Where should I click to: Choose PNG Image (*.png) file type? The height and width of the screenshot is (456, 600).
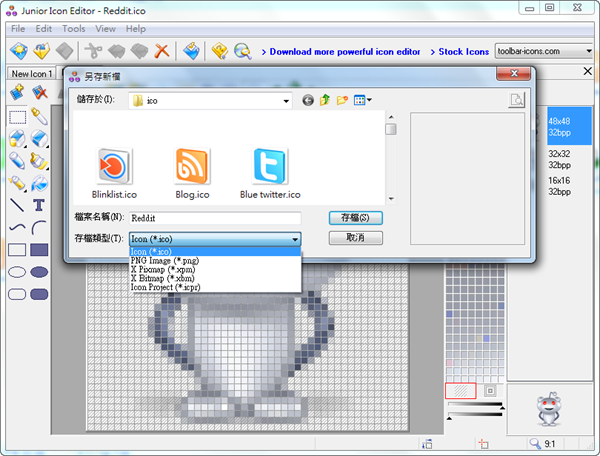(x=215, y=261)
